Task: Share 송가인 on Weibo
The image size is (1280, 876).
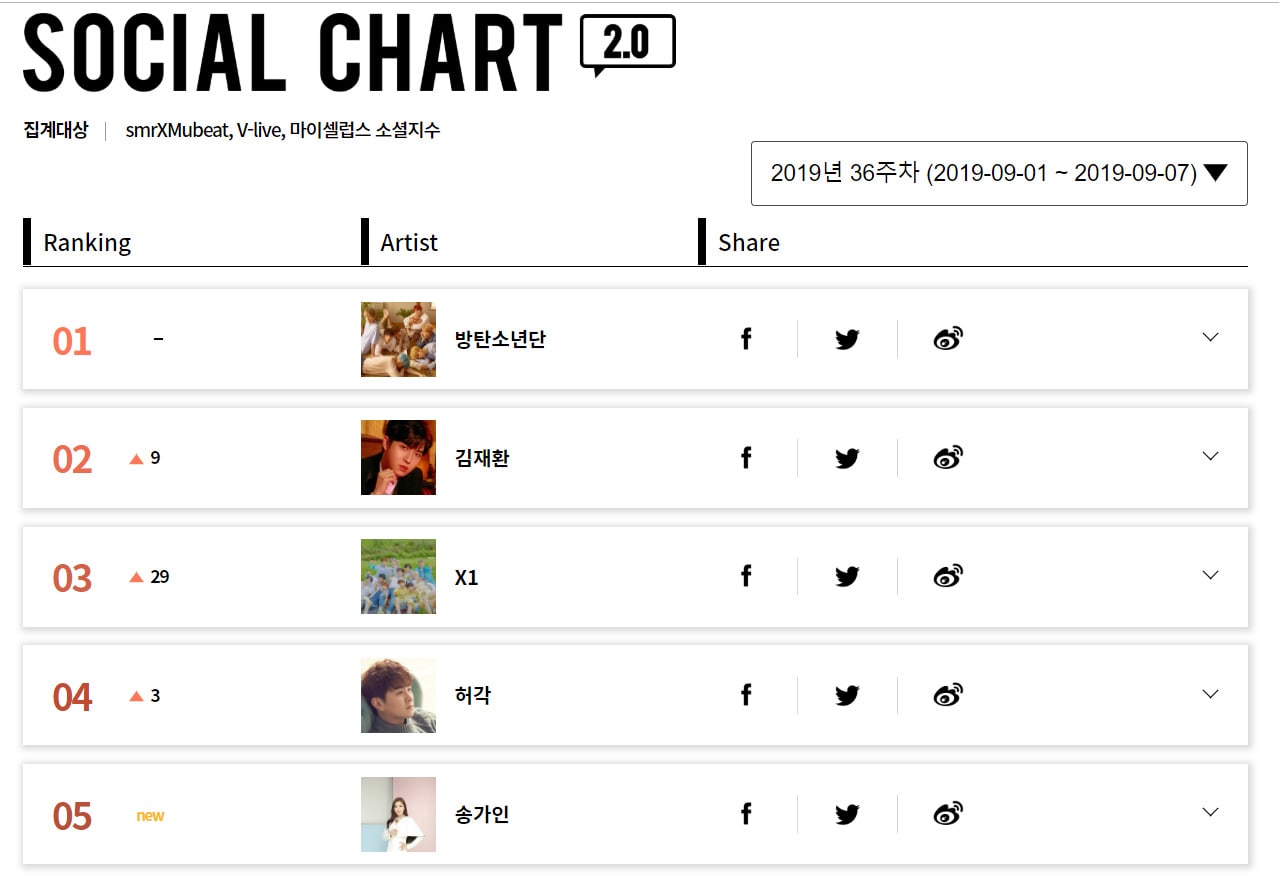Action: [947, 814]
